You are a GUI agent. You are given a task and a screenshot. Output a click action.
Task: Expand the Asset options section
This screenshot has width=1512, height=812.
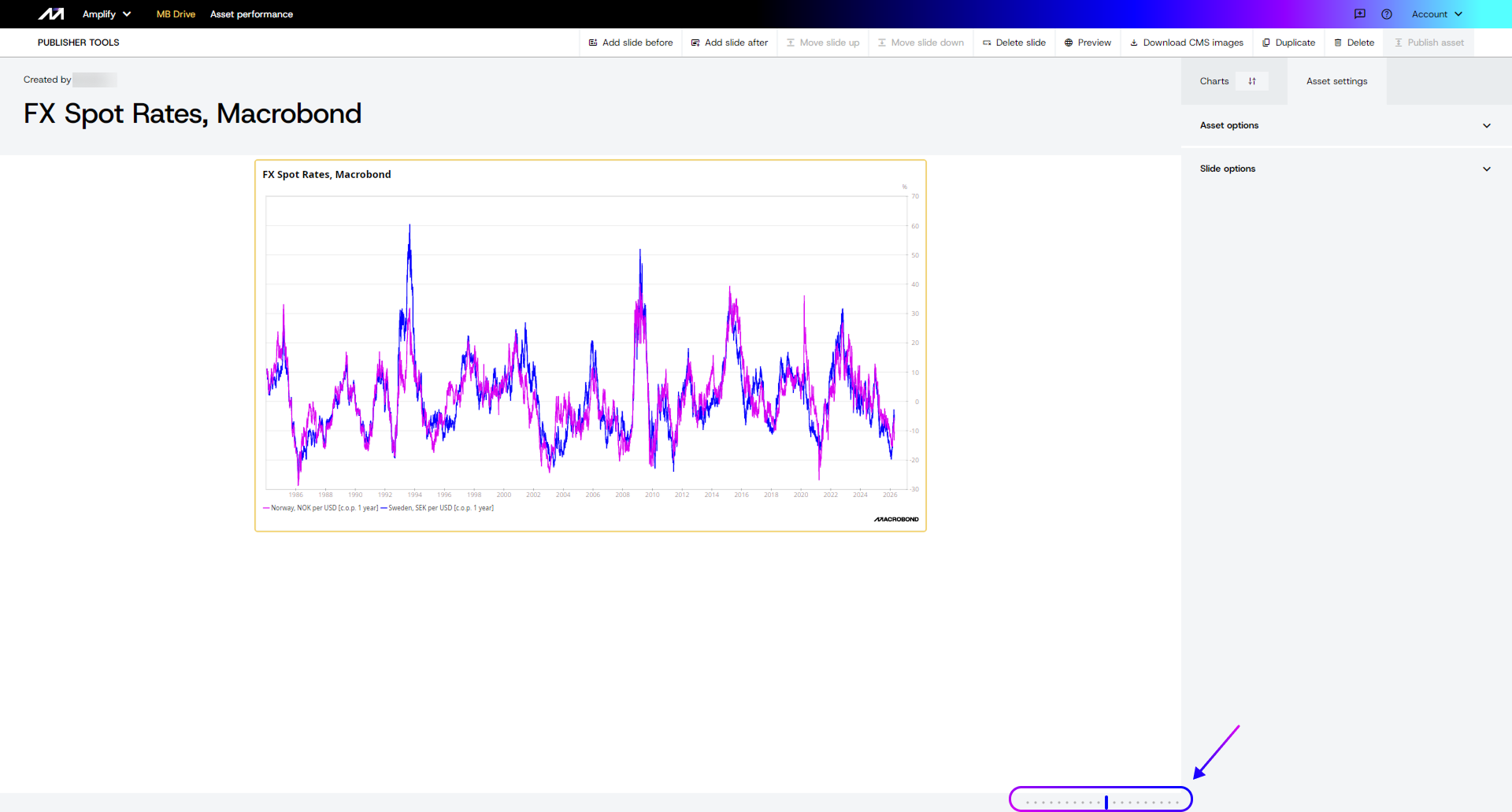coord(1345,125)
